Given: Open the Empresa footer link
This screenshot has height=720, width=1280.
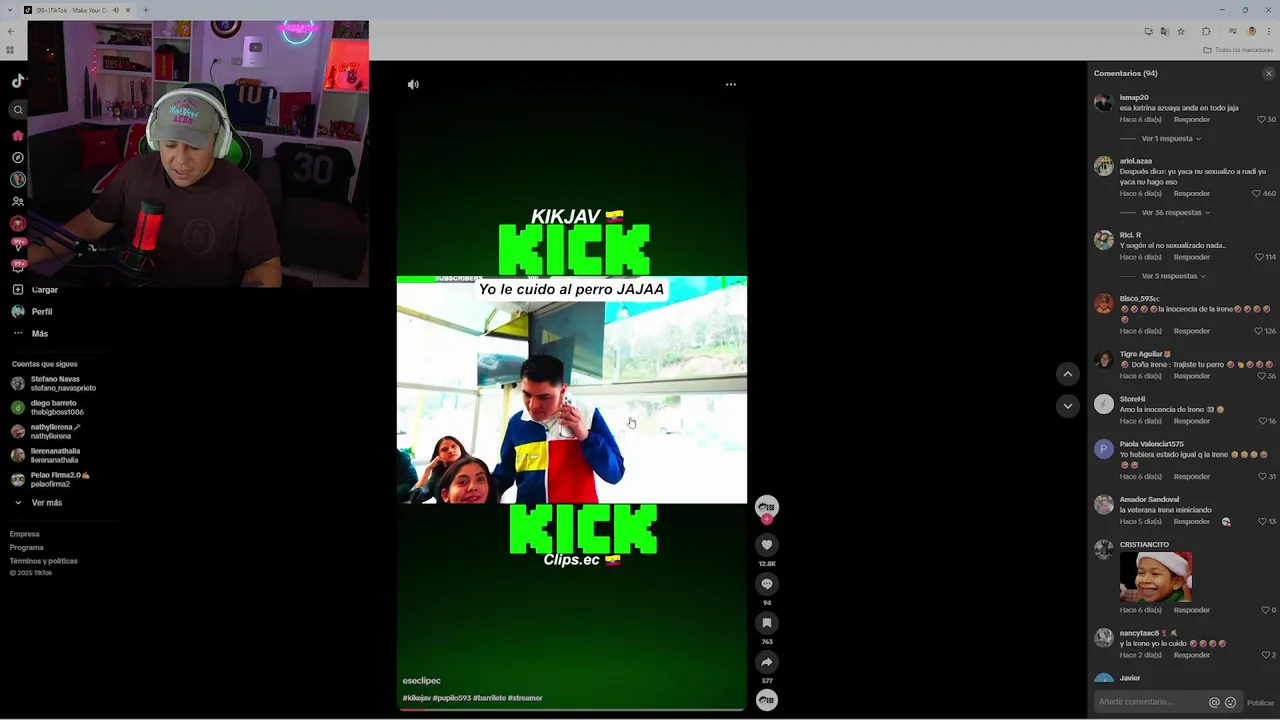Looking at the screenshot, I should [x=25, y=534].
